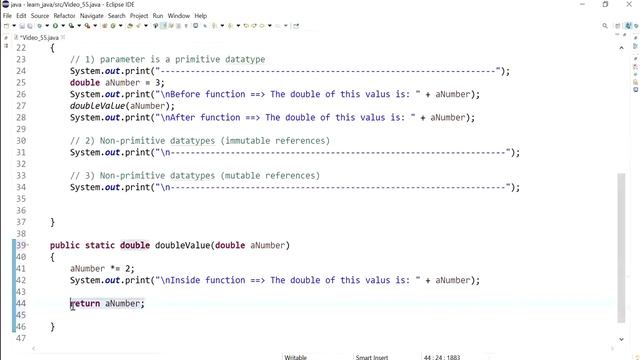Viewport: 640px width, 360px height.
Task: Click the 'public static double doubleValue' method signature
Action: point(170,245)
